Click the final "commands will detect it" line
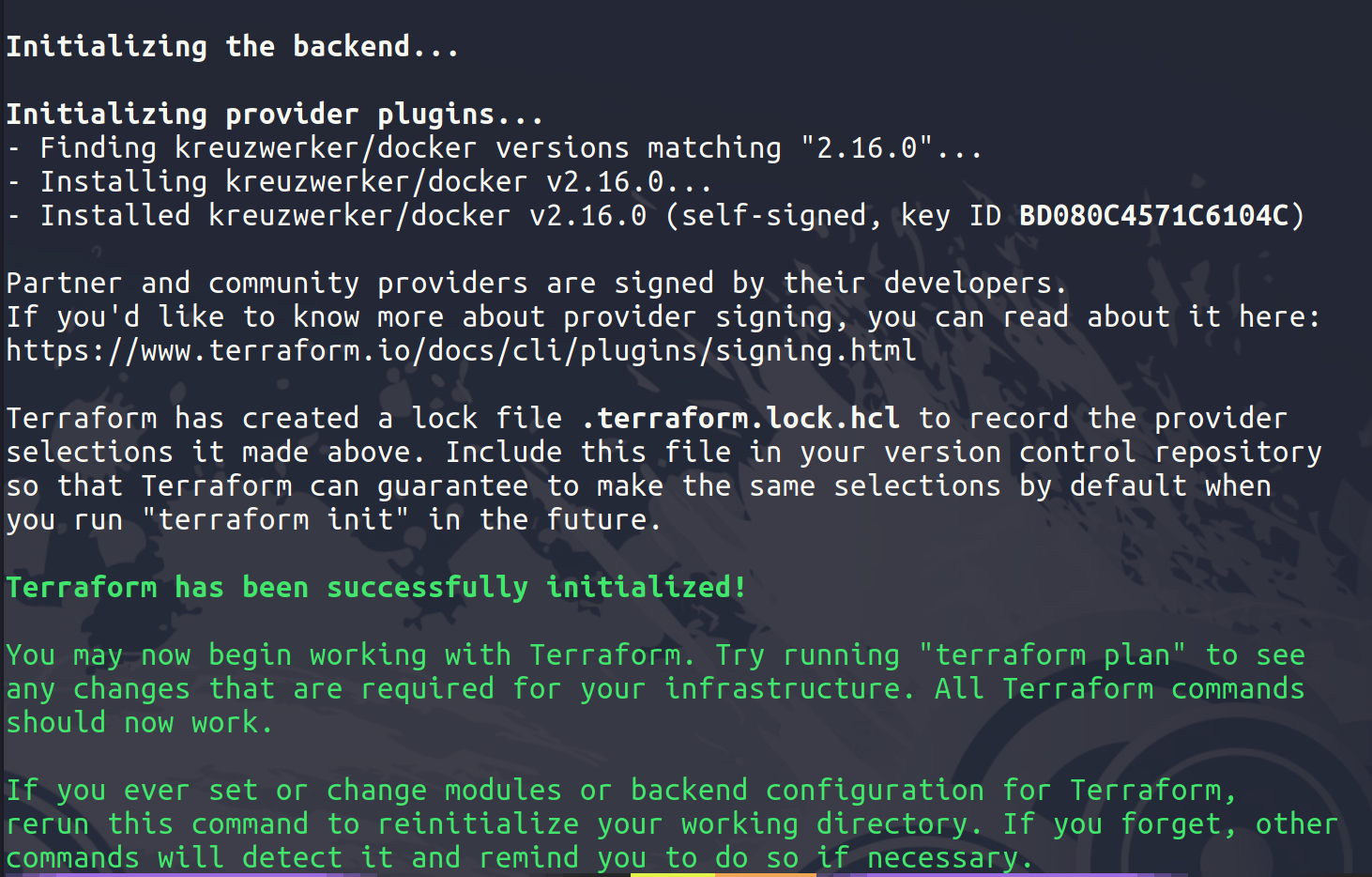 click(519, 858)
